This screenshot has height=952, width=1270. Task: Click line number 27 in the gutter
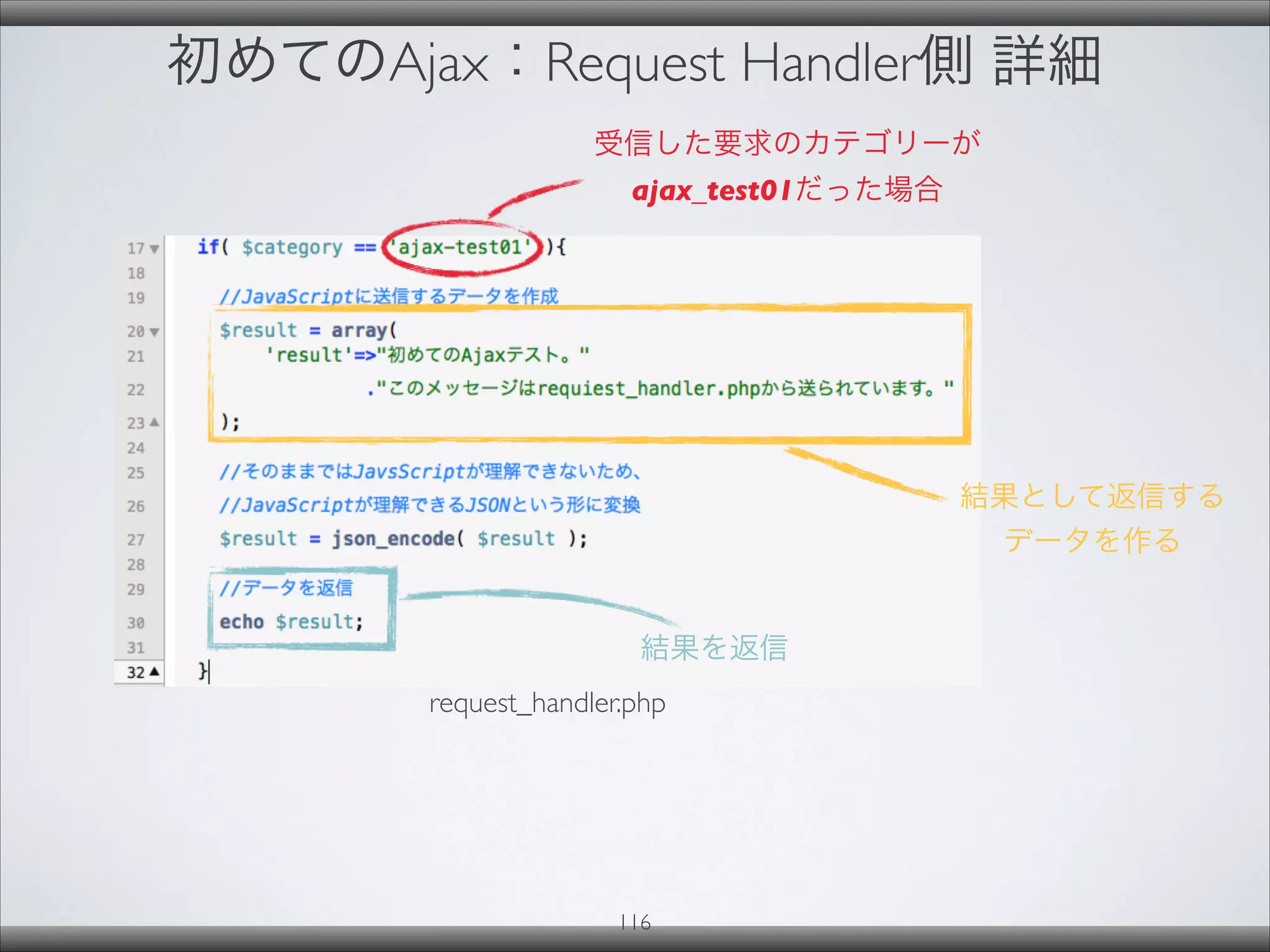pyautogui.click(x=136, y=540)
